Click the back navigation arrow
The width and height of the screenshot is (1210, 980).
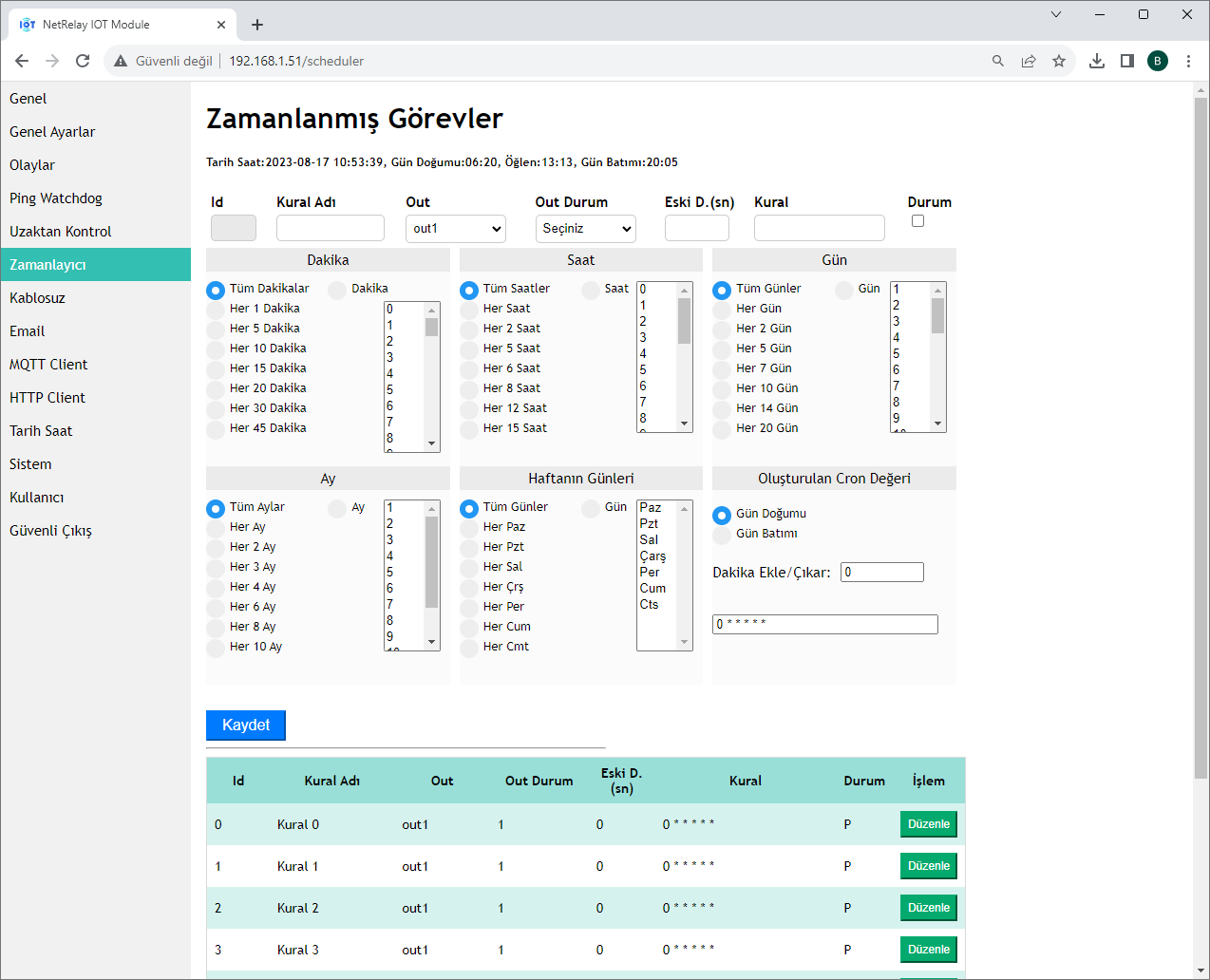coord(22,60)
